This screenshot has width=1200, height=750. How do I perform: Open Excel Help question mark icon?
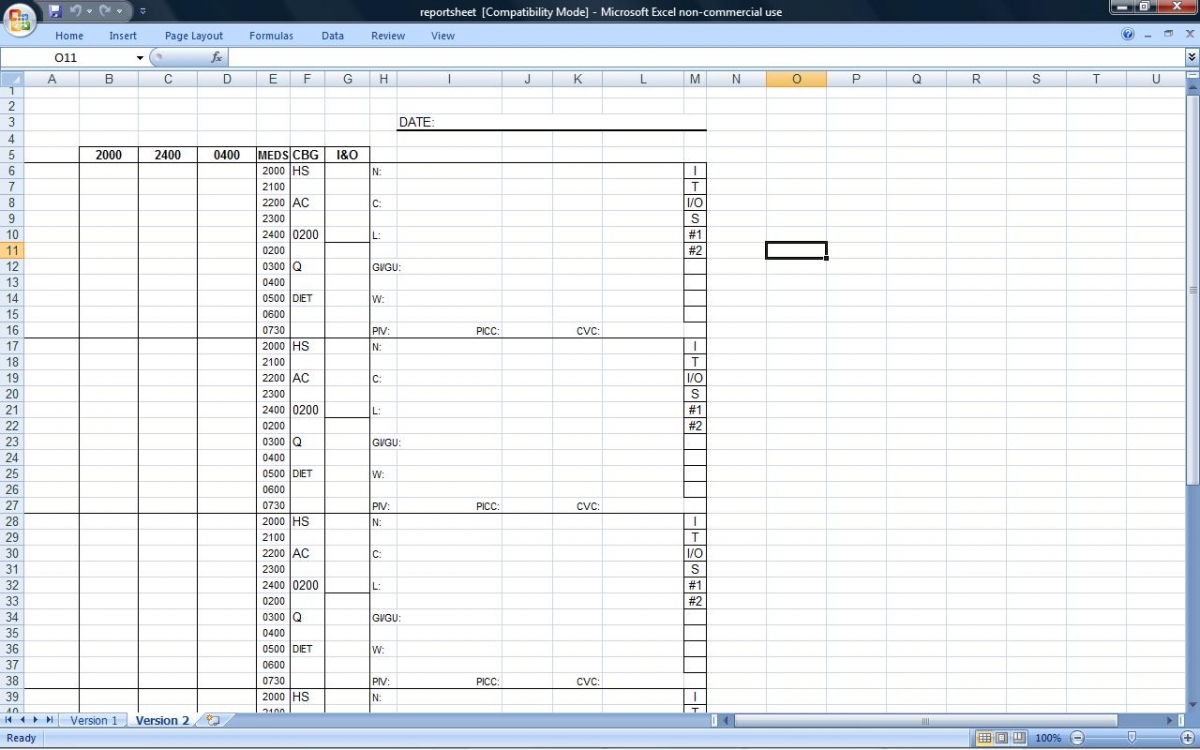point(1128,35)
